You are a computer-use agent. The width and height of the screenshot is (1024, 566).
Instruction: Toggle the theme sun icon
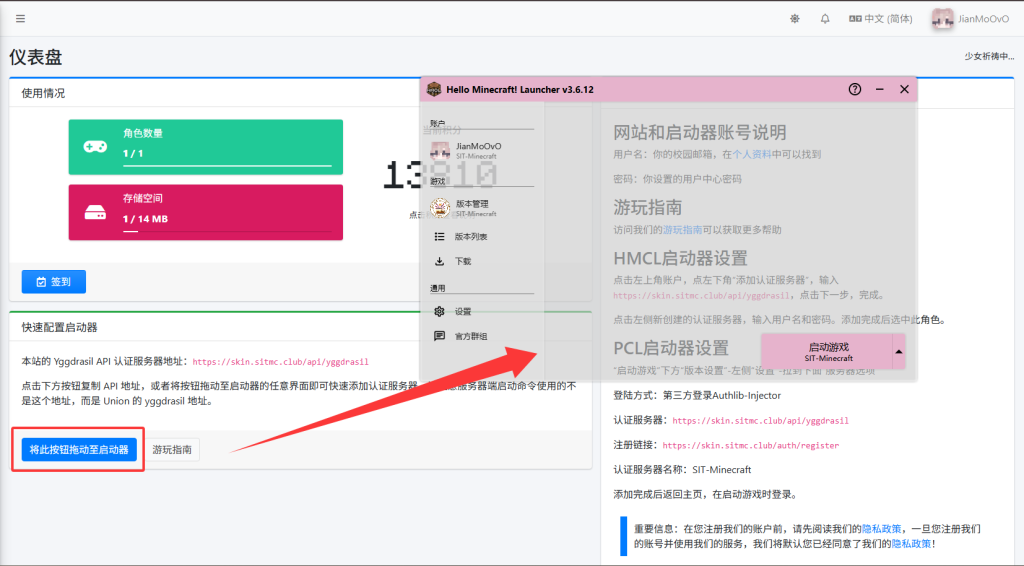(x=795, y=19)
